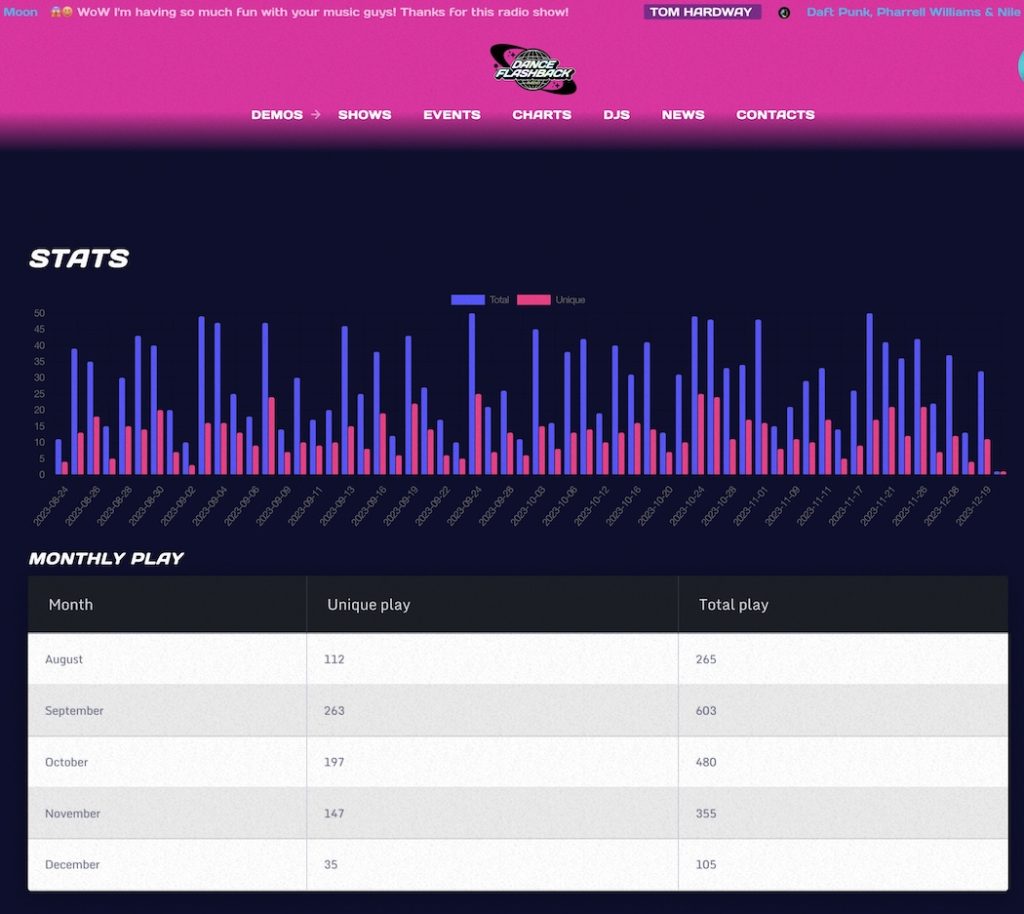Click the blue Total color swatch
1024x914 pixels.
(467, 299)
